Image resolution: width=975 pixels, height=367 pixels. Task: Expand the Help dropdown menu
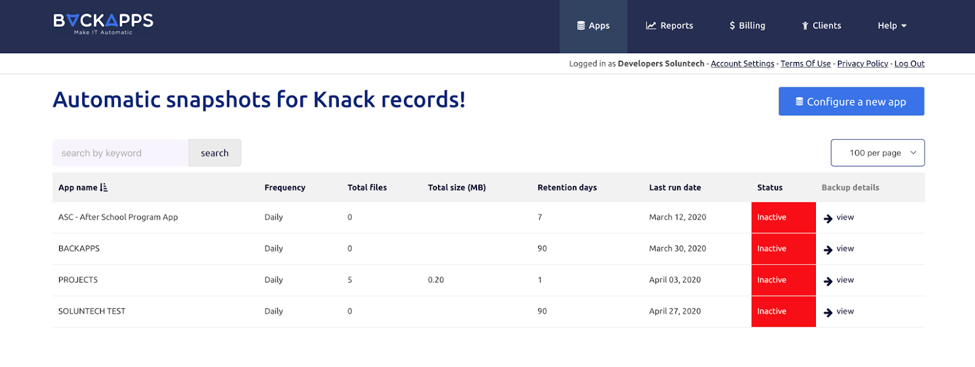(x=892, y=26)
